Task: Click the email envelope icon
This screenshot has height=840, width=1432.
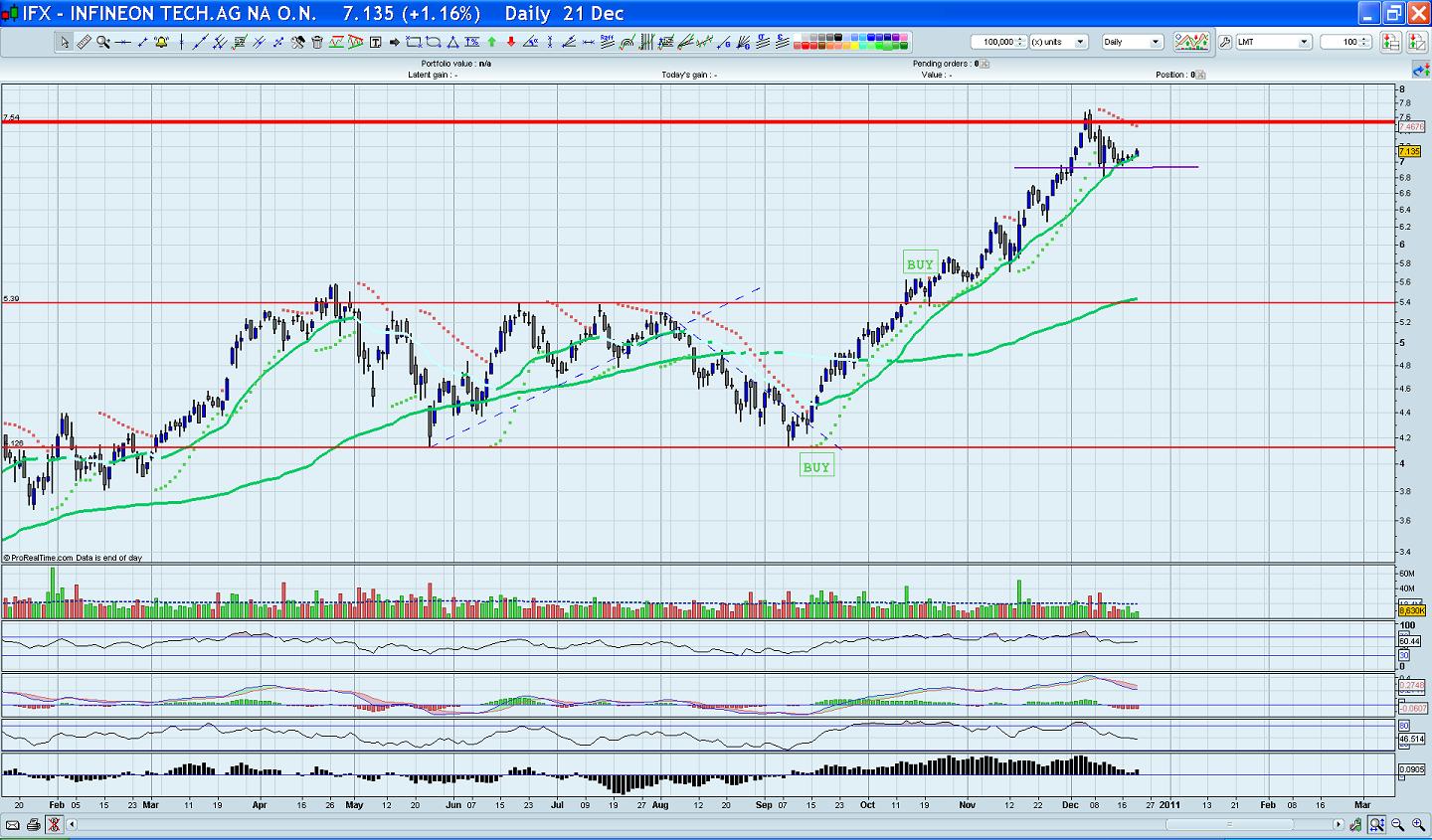Action: tap(13, 824)
